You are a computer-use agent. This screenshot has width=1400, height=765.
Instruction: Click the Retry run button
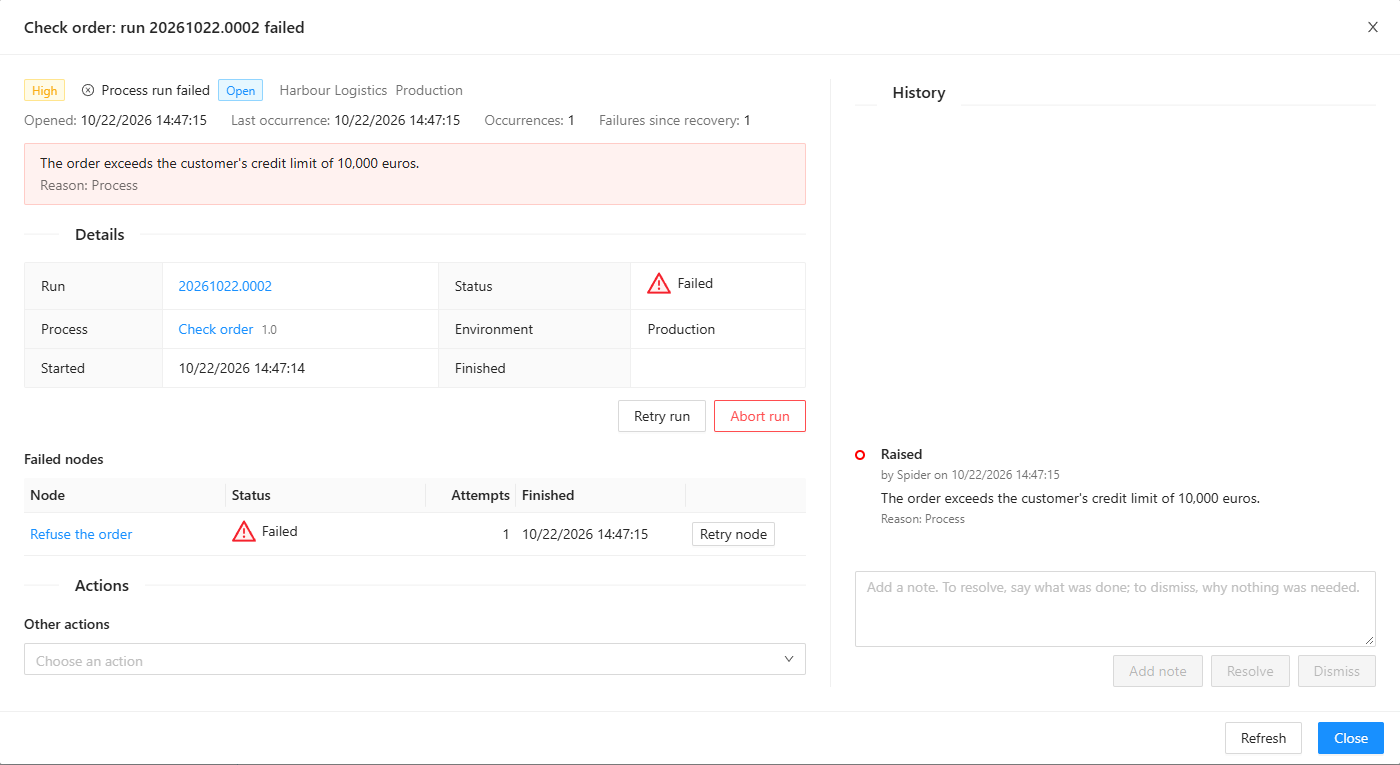click(x=662, y=416)
